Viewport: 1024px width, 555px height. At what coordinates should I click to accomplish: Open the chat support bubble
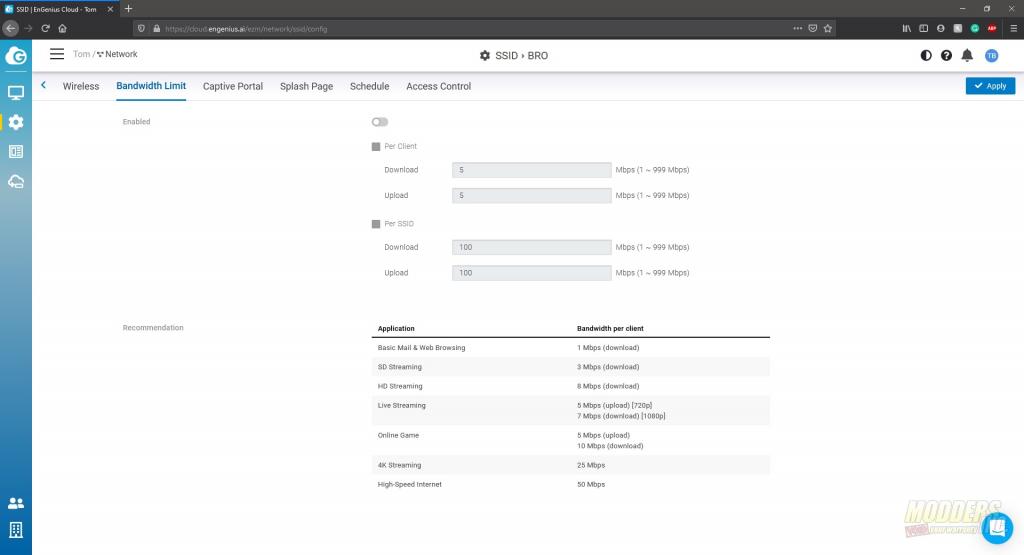point(996,527)
